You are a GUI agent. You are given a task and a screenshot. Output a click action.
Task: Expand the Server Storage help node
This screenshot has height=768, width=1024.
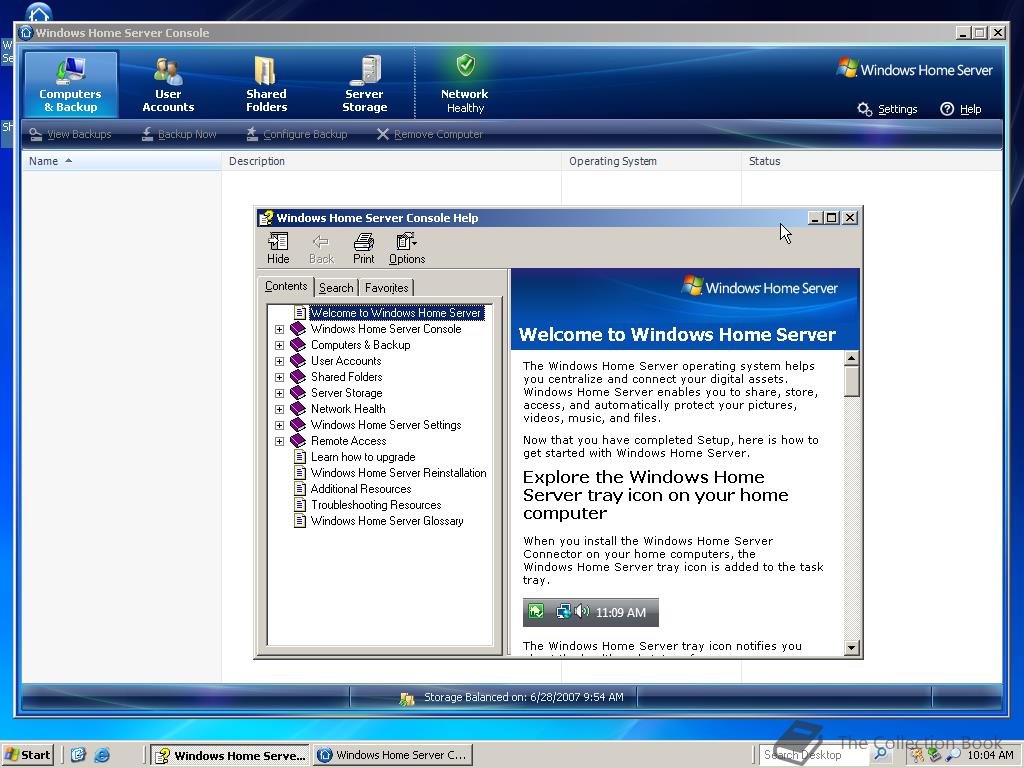280,393
